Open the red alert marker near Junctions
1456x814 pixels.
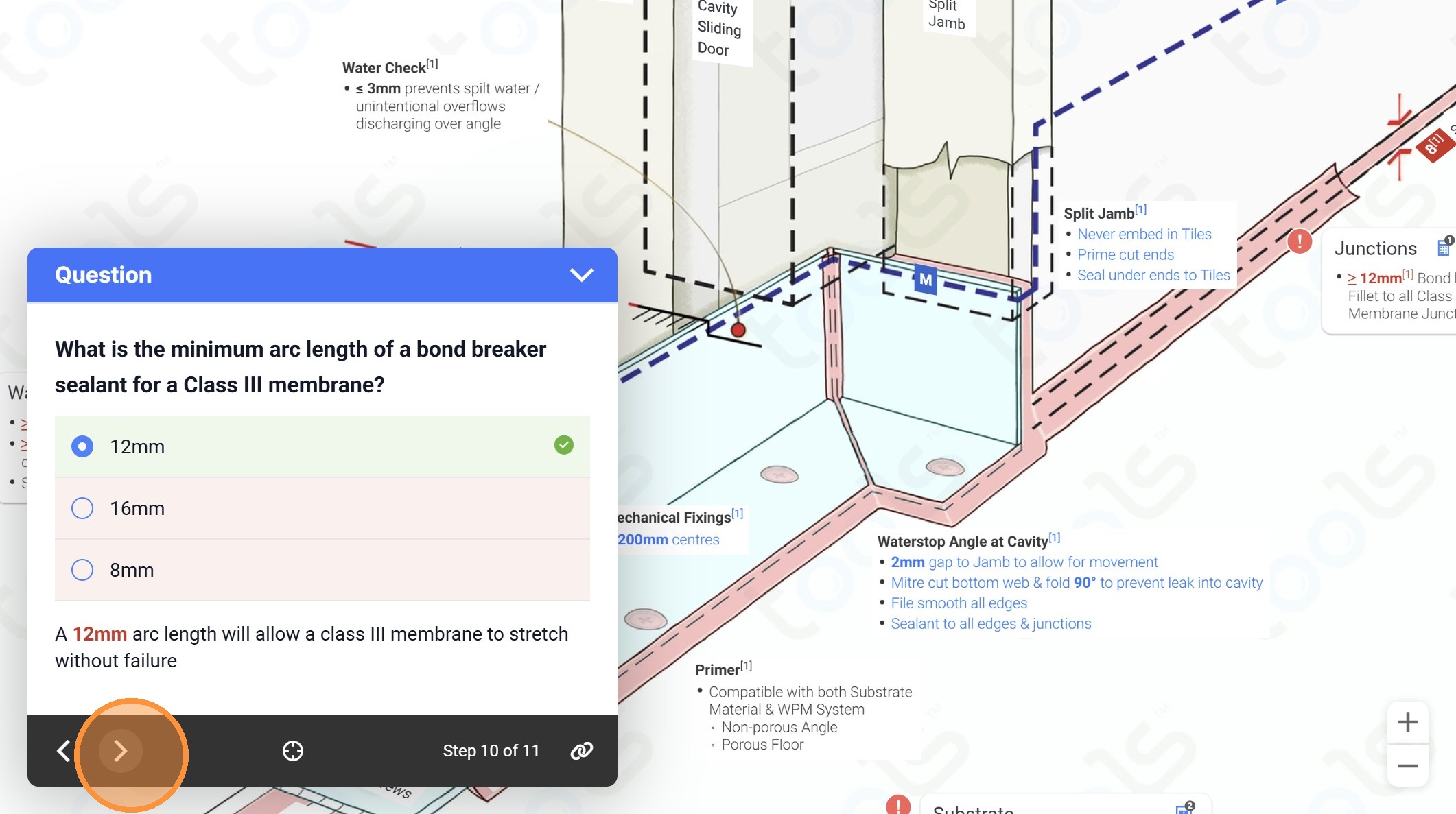(1300, 241)
